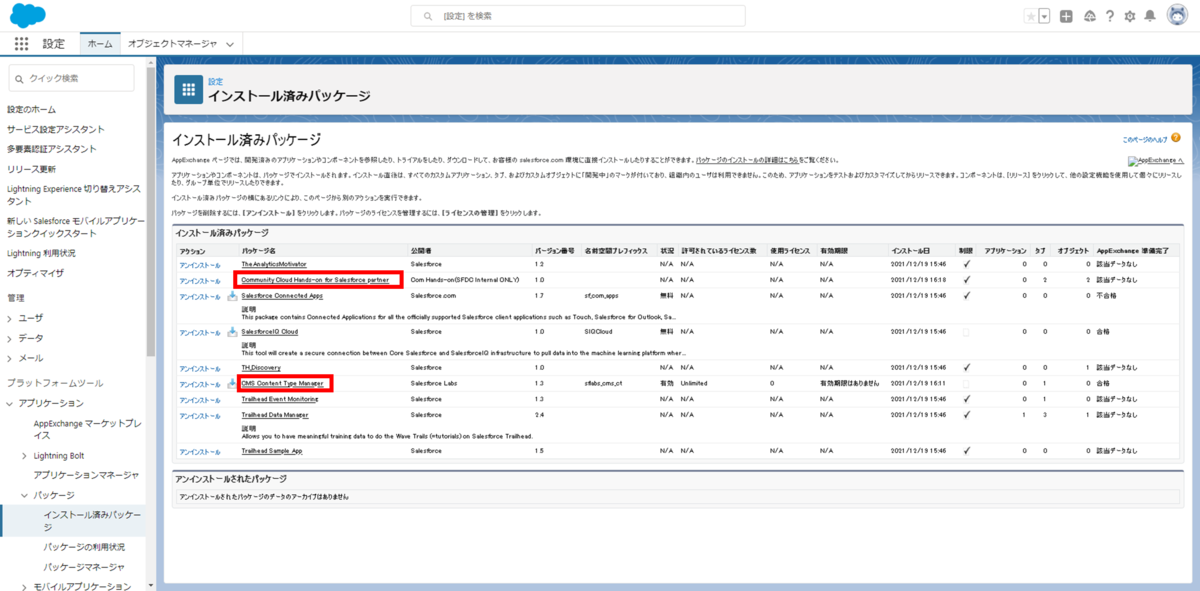The width and height of the screenshot is (1200, 591).
Task: Open the notifications bell
Action: [x=1150, y=16]
